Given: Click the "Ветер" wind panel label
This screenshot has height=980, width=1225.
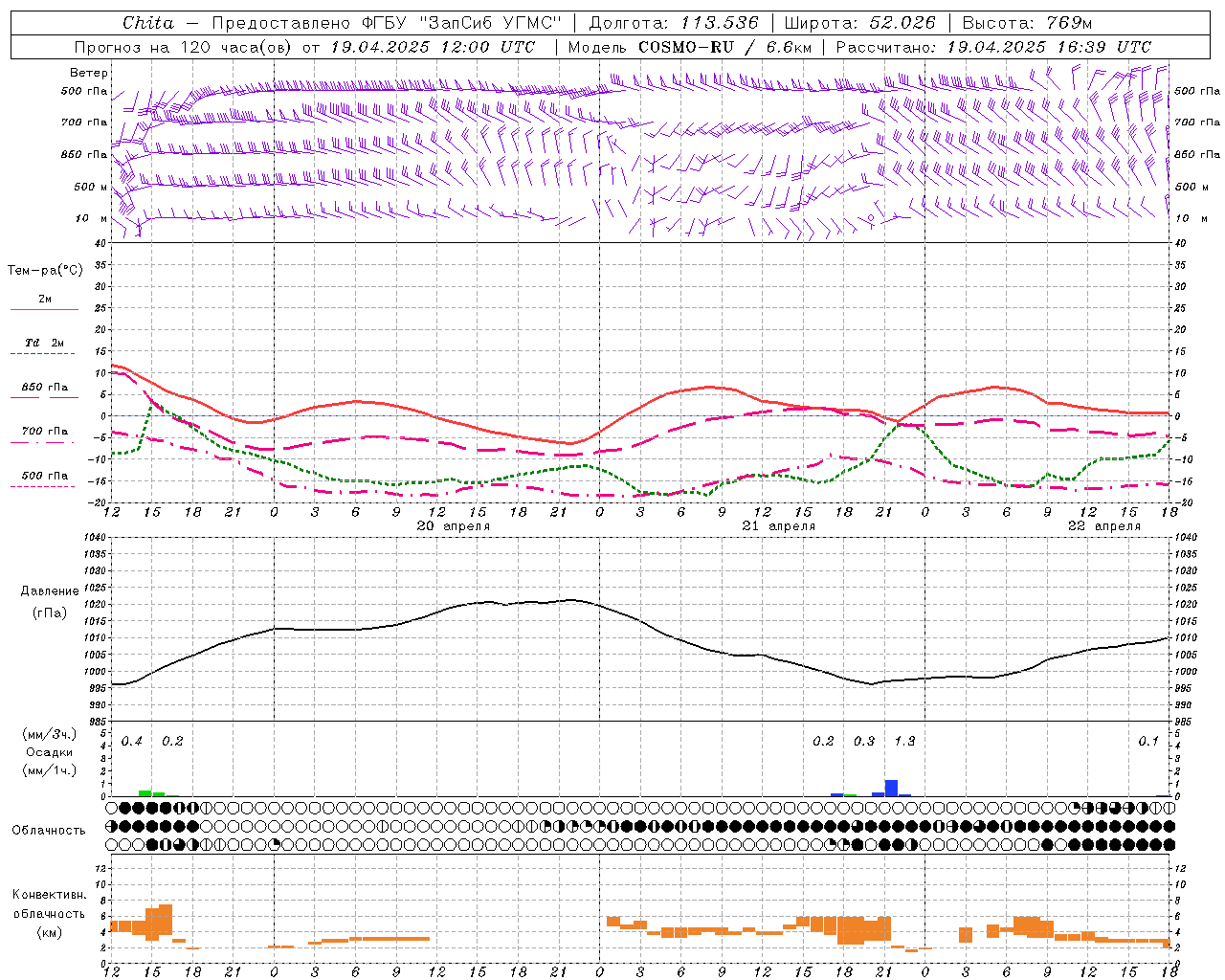Looking at the screenshot, I should click(x=89, y=73).
